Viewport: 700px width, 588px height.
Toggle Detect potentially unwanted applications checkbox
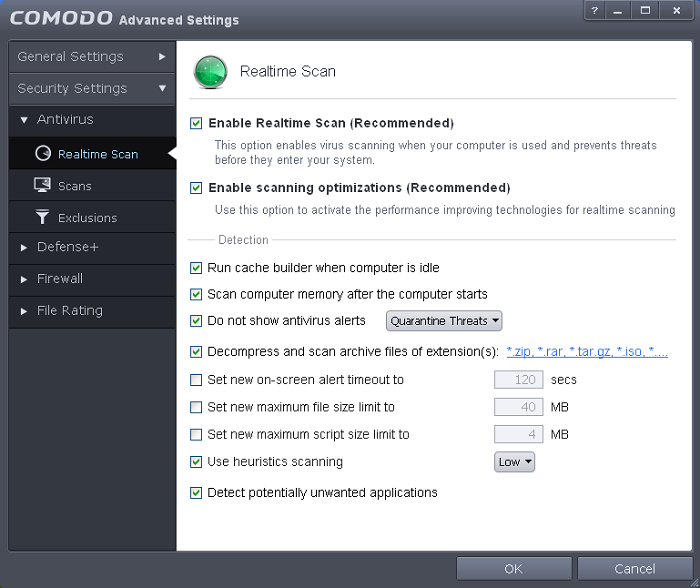pos(196,493)
